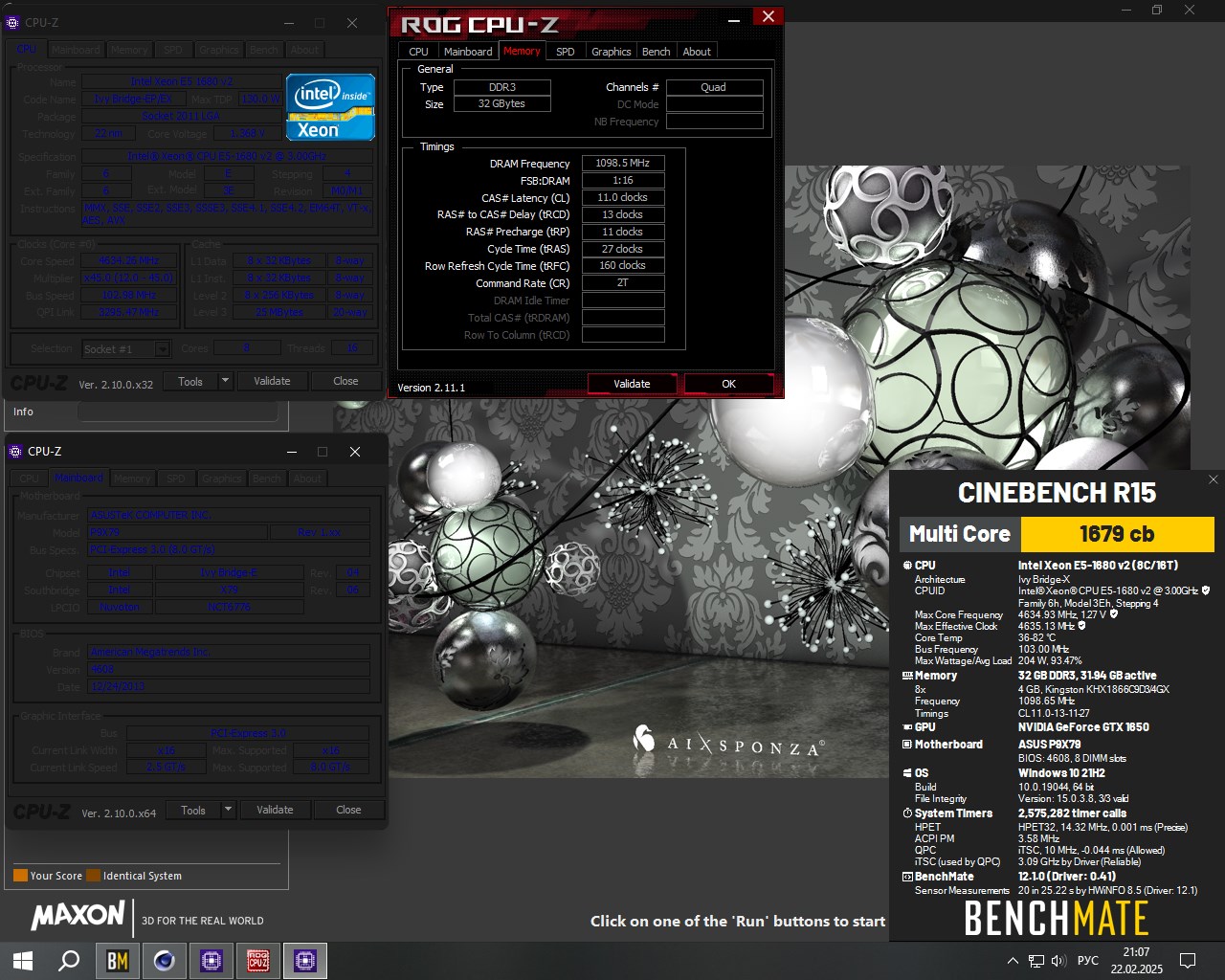
Task: Click the Memory section icon in BenchMate
Action: pyautogui.click(x=907, y=676)
